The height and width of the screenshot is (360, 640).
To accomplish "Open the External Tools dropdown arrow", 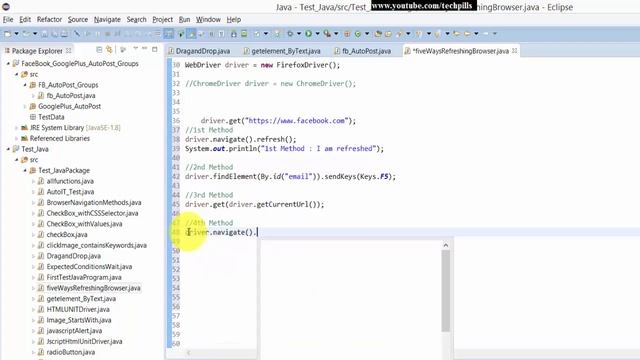I will [336, 34].
